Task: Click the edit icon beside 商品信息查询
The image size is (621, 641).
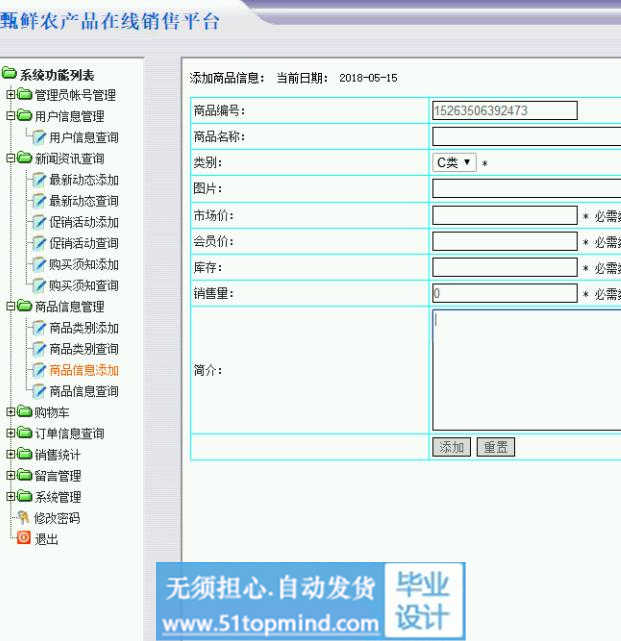Action: [39, 391]
